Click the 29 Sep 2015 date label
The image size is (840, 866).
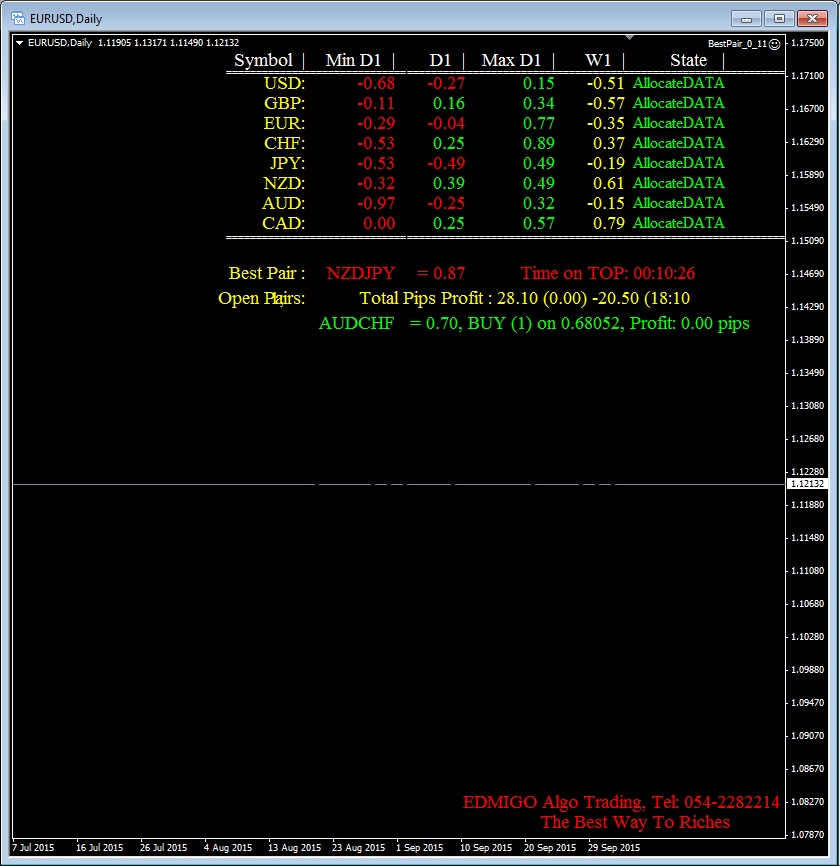click(x=614, y=847)
